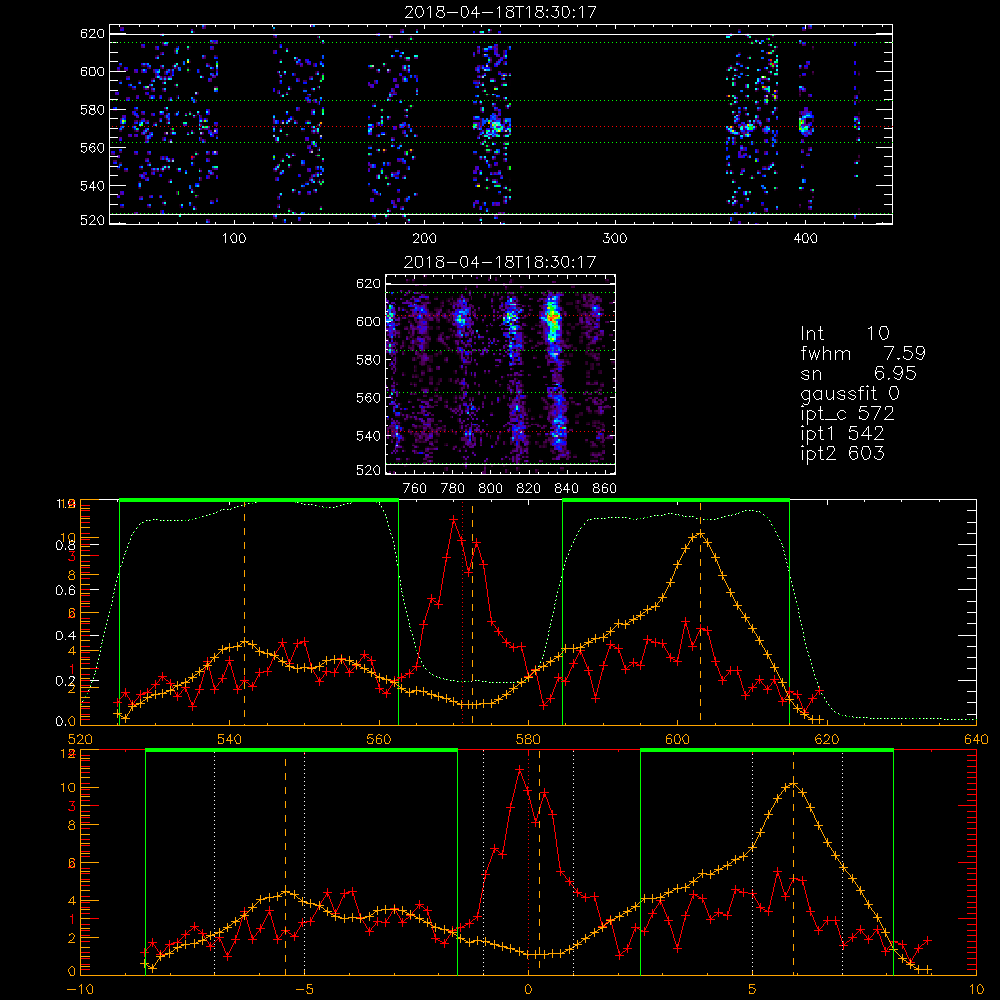Click x-axis label 200 of the top image
The width and height of the screenshot is (1000, 1000).
point(424,239)
